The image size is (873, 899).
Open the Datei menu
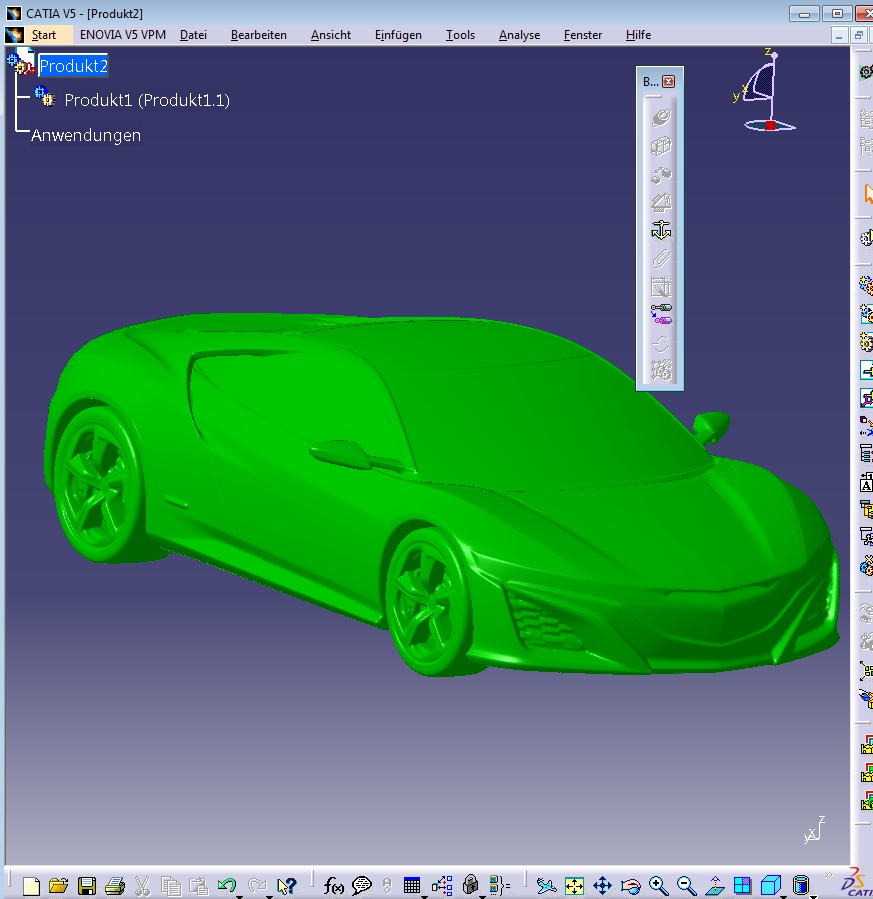[193, 35]
